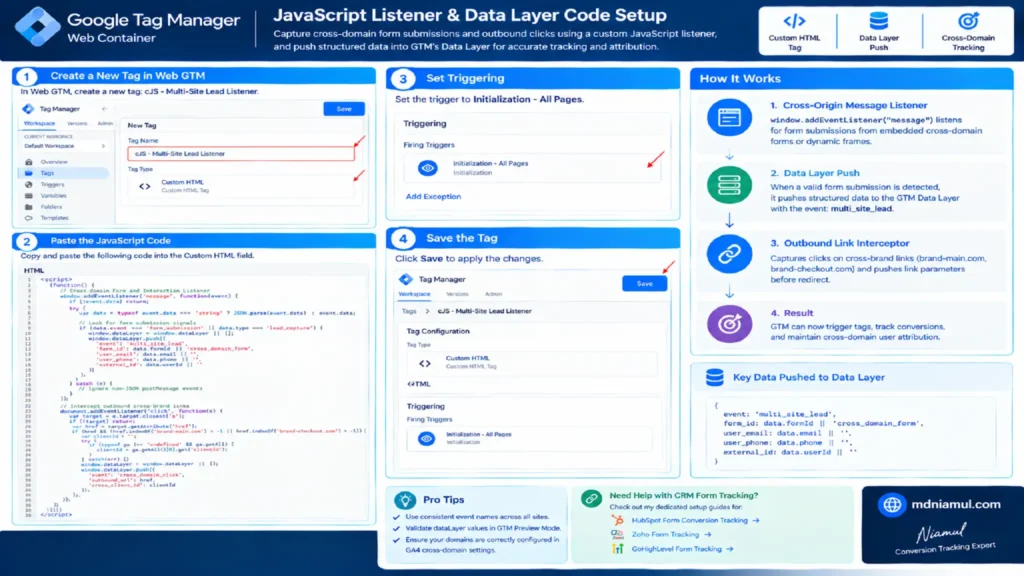Open Versions tab in Create a New Tag panel

(77, 123)
